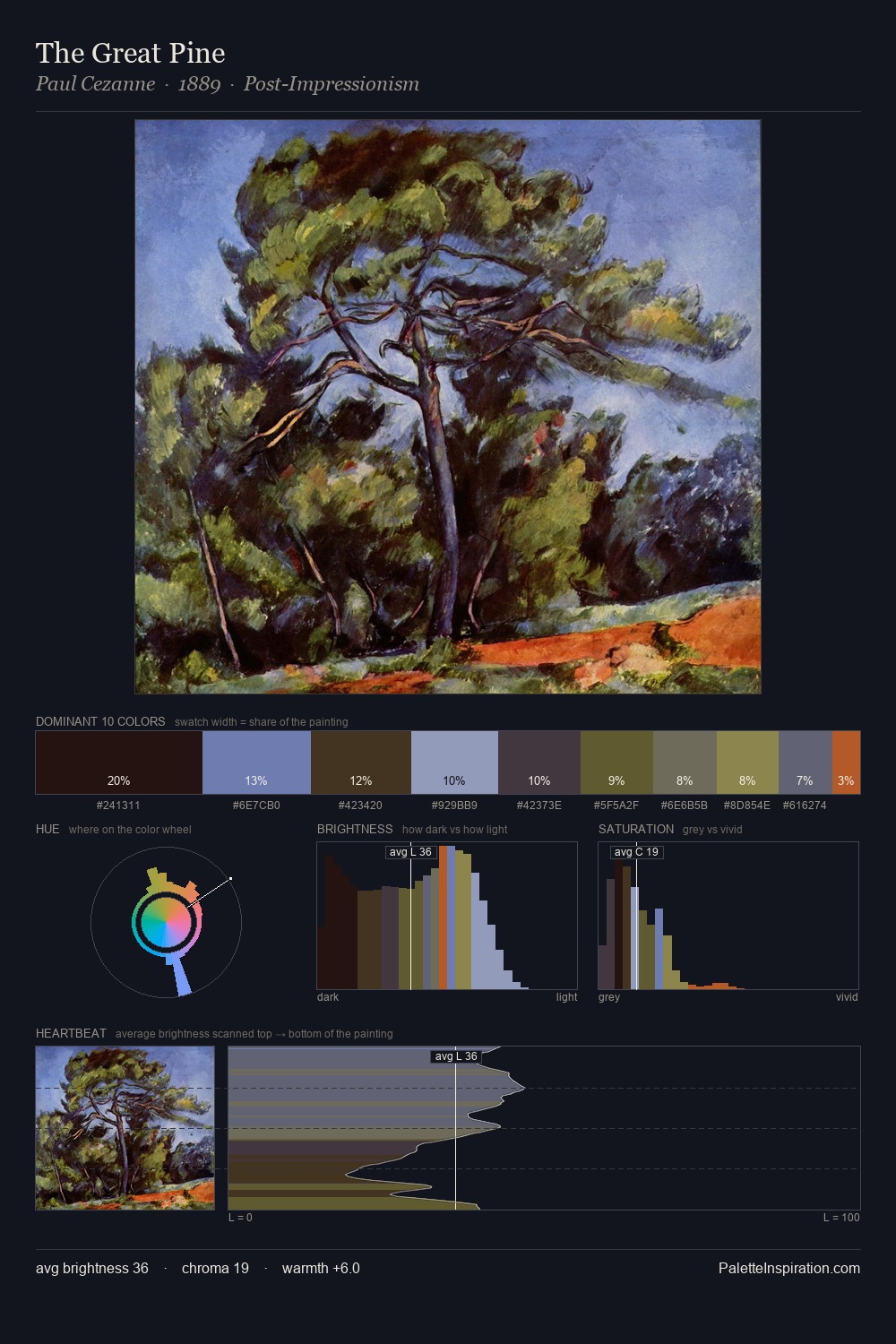Click the DOMINANT 10 COLORS heading

coord(100,721)
